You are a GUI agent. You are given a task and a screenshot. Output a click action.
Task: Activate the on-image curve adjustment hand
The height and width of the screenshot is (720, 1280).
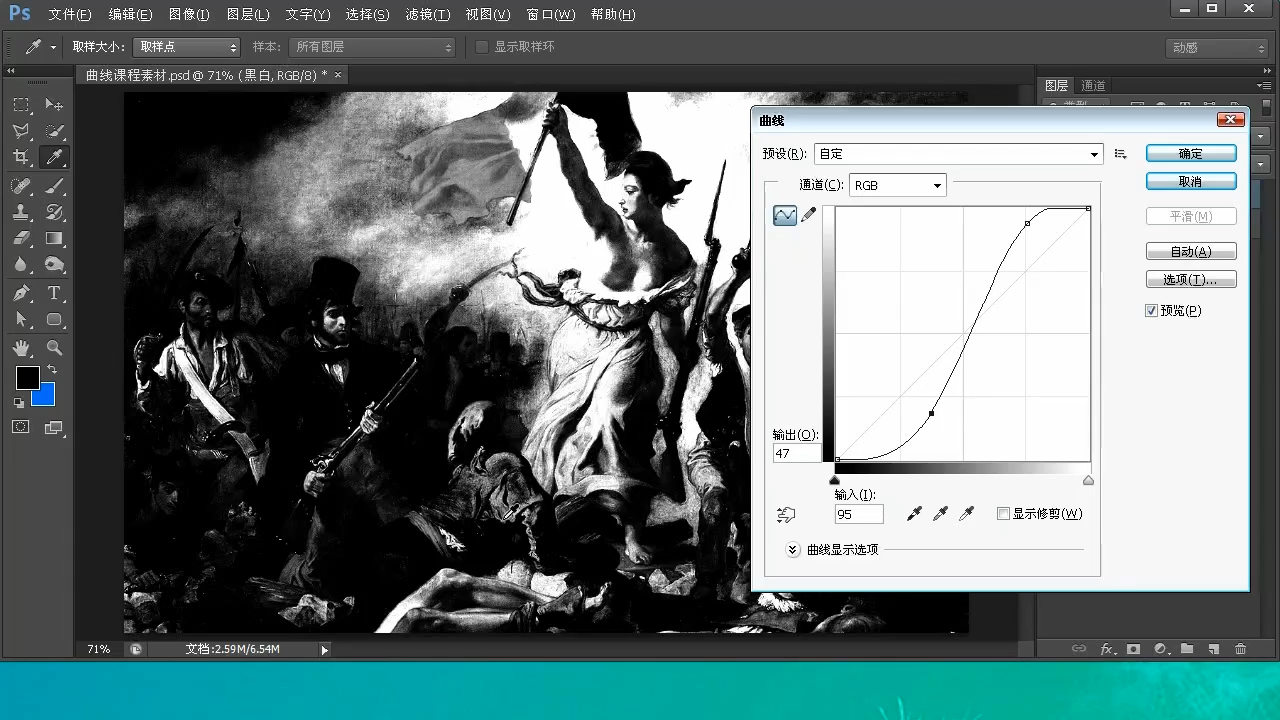pos(786,515)
